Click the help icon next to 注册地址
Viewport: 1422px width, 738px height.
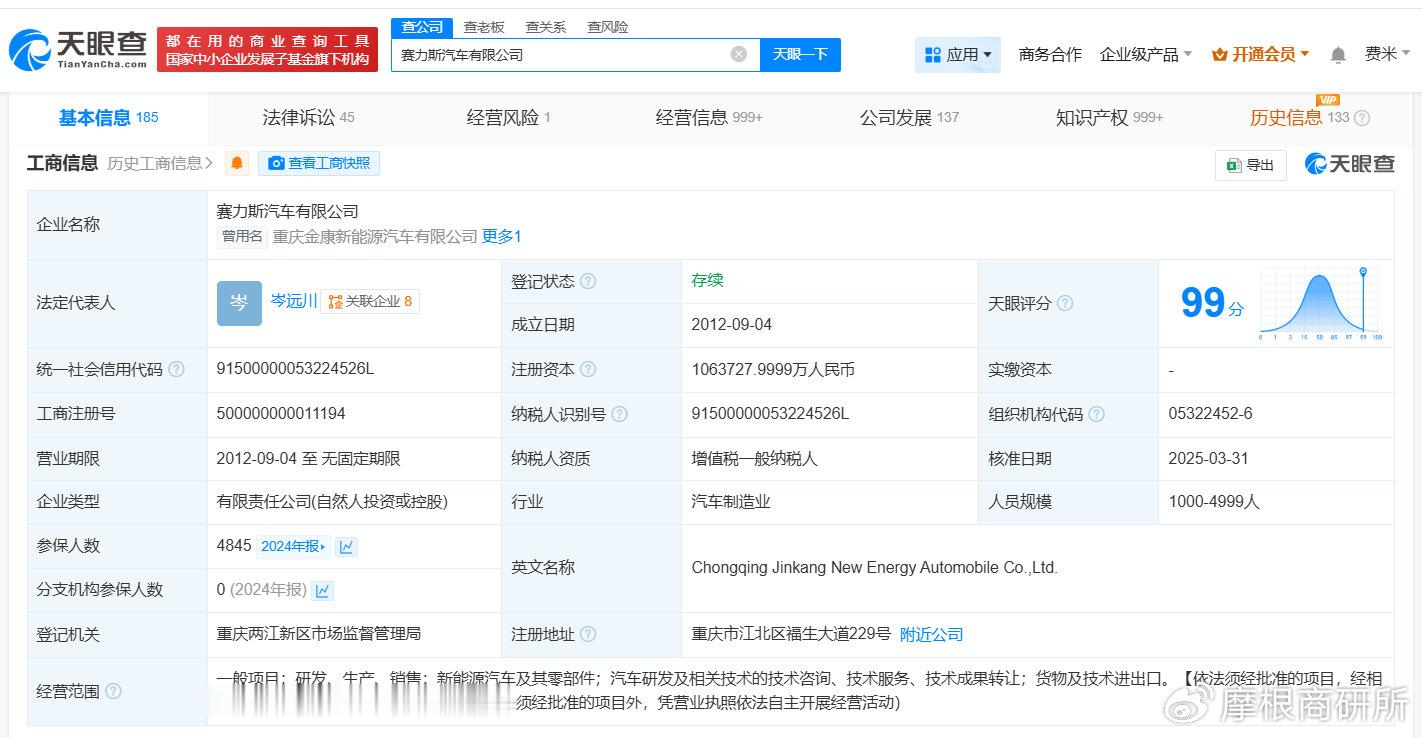(x=588, y=634)
